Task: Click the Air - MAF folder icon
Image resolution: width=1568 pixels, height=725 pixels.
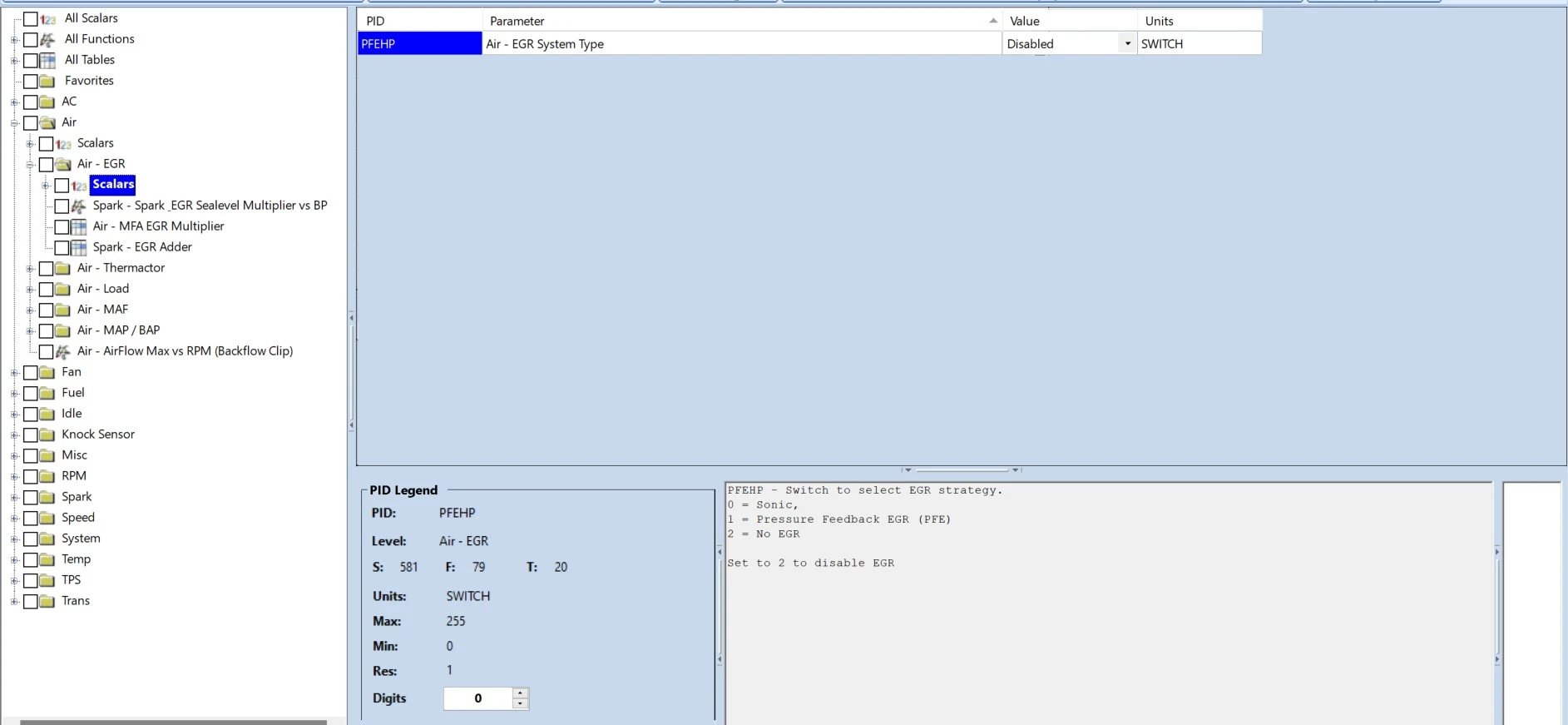Action: (x=63, y=310)
